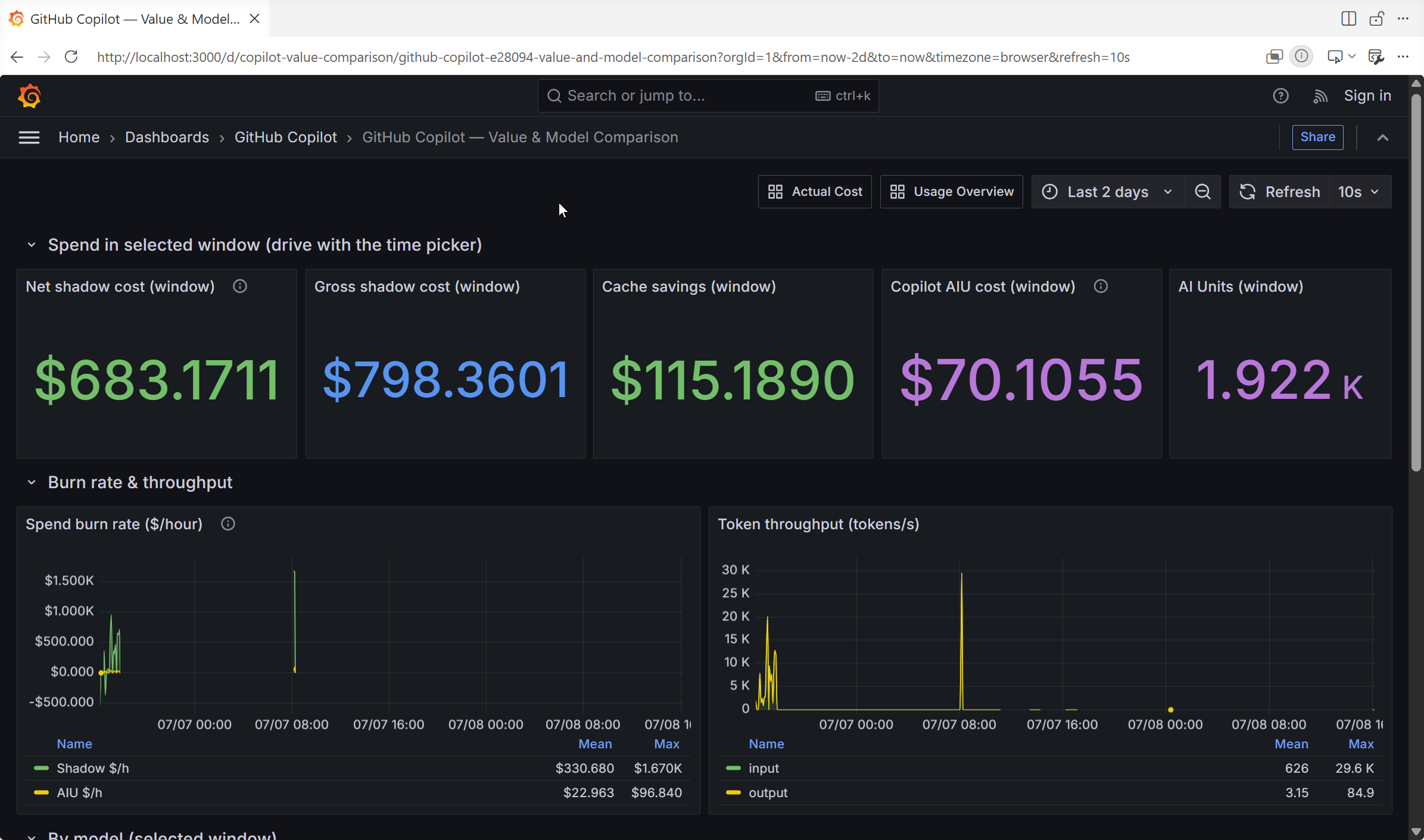Click the 1.922 K AI Units value
Image resolution: width=1424 pixels, height=840 pixels.
pyautogui.click(x=1279, y=379)
